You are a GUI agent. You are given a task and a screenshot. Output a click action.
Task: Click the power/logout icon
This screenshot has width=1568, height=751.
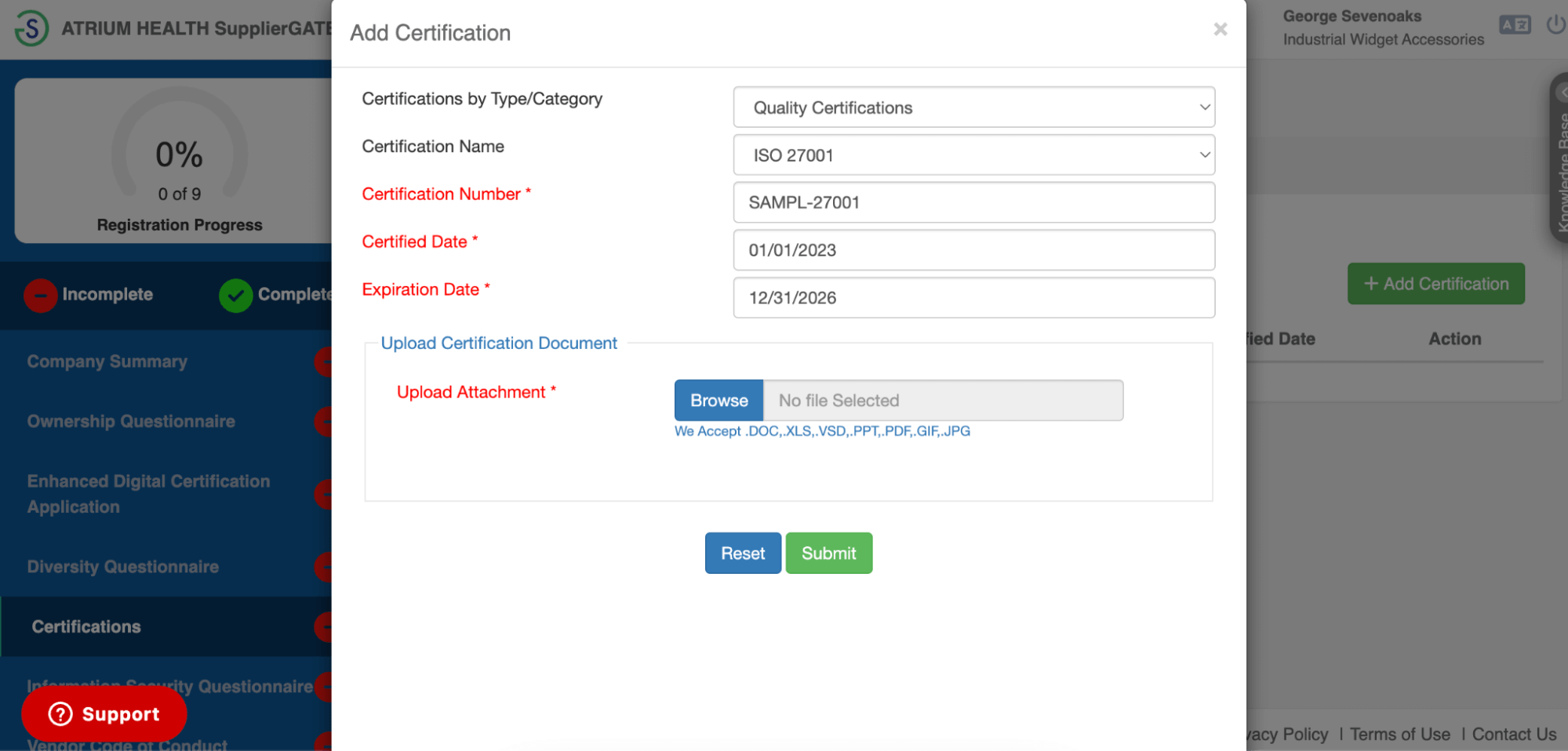[1555, 24]
